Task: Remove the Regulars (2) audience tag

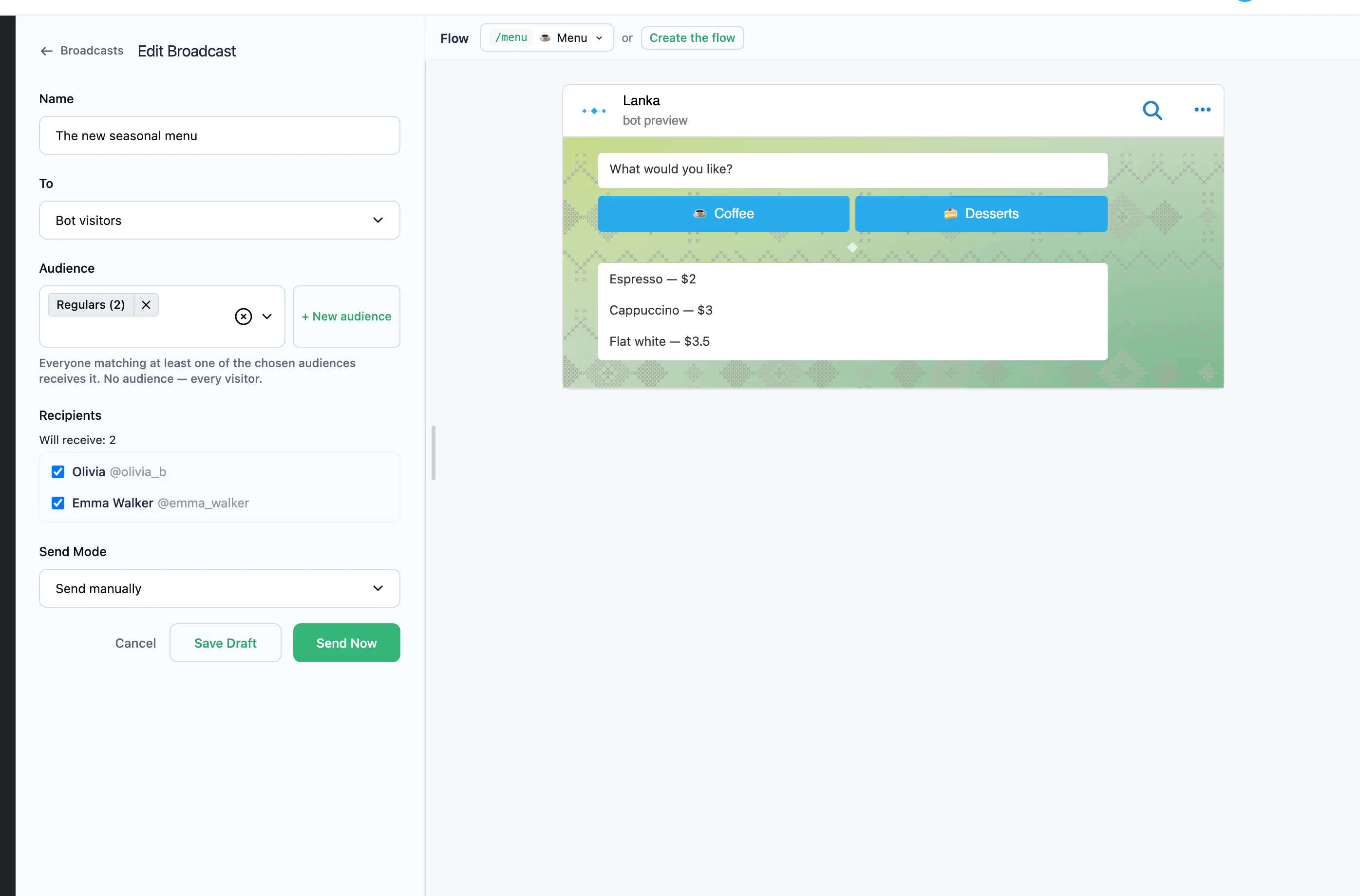Action: [x=146, y=304]
